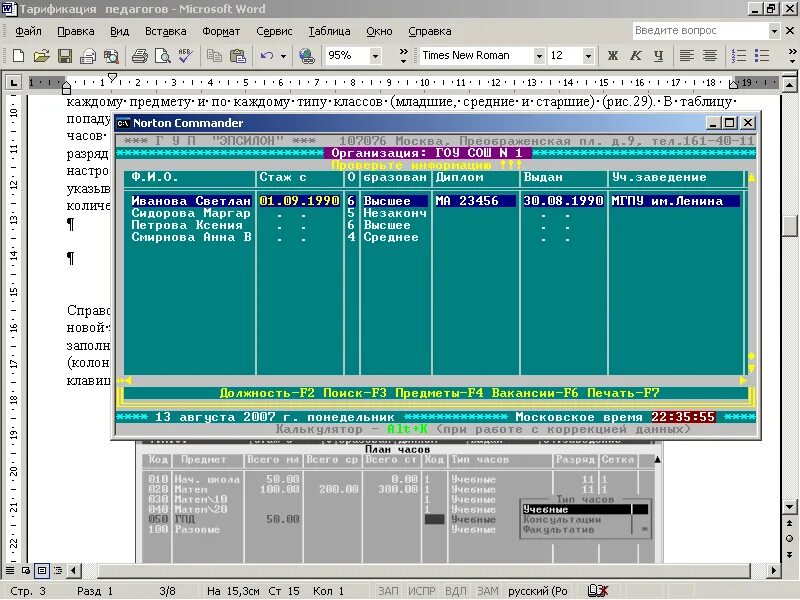Click the Печать-F7 command in the bottom bar
The width and height of the screenshot is (800, 600).
623,393
